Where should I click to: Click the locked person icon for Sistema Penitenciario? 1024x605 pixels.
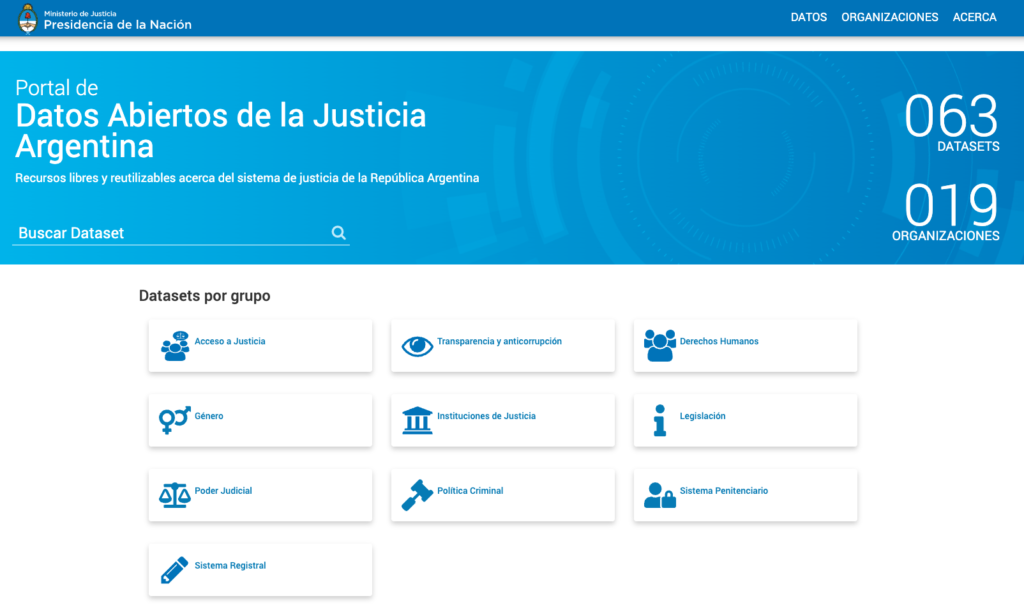pyautogui.click(x=660, y=495)
